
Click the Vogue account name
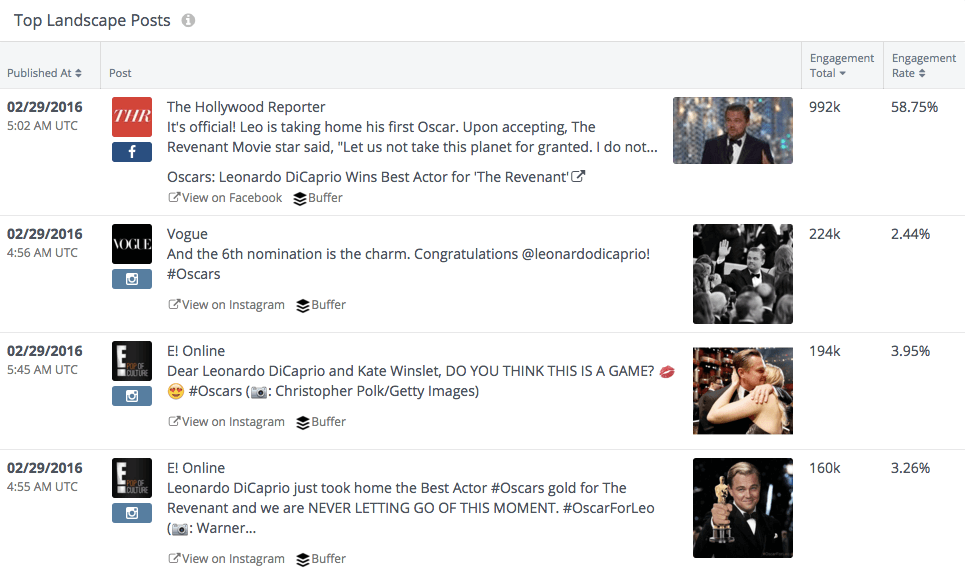187,234
